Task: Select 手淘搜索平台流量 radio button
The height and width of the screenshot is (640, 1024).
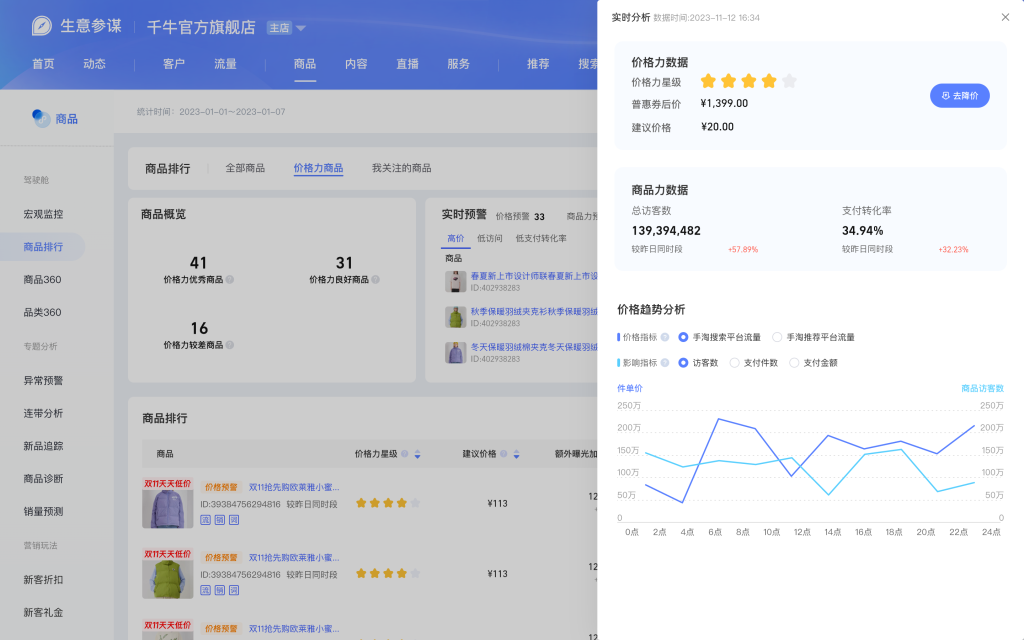Action: click(683, 337)
